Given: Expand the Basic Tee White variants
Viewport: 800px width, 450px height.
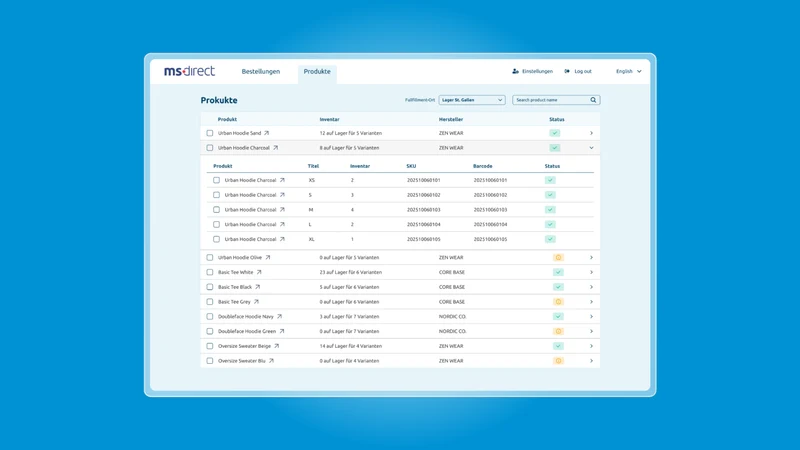Looking at the screenshot, I should [x=591, y=272].
